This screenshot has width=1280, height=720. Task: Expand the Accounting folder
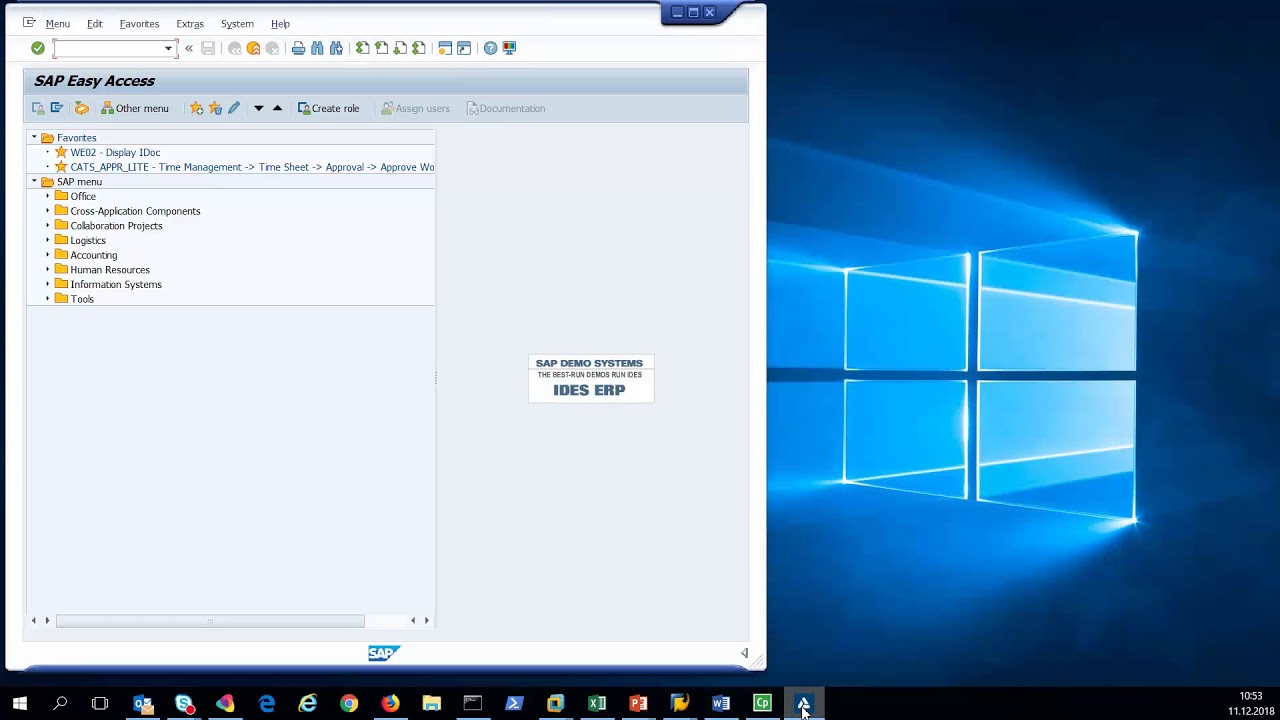click(47, 255)
